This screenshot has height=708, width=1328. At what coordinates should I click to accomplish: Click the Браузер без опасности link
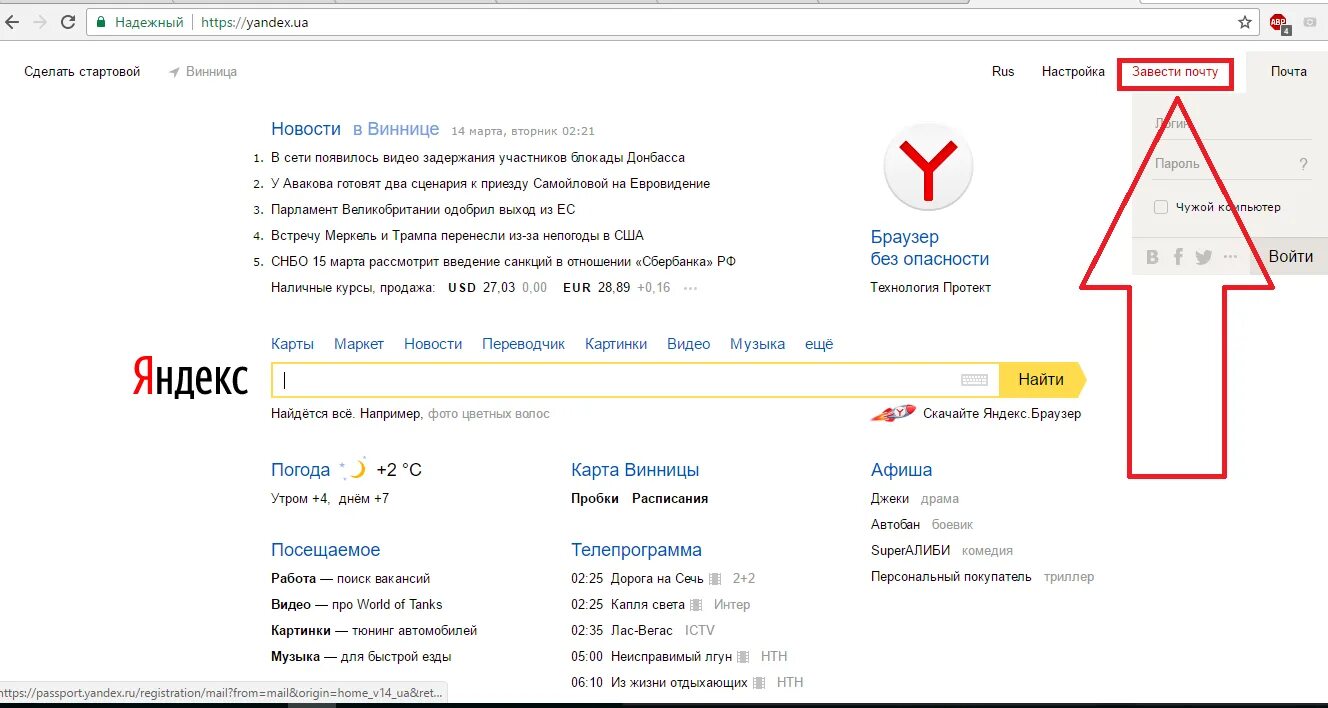930,248
